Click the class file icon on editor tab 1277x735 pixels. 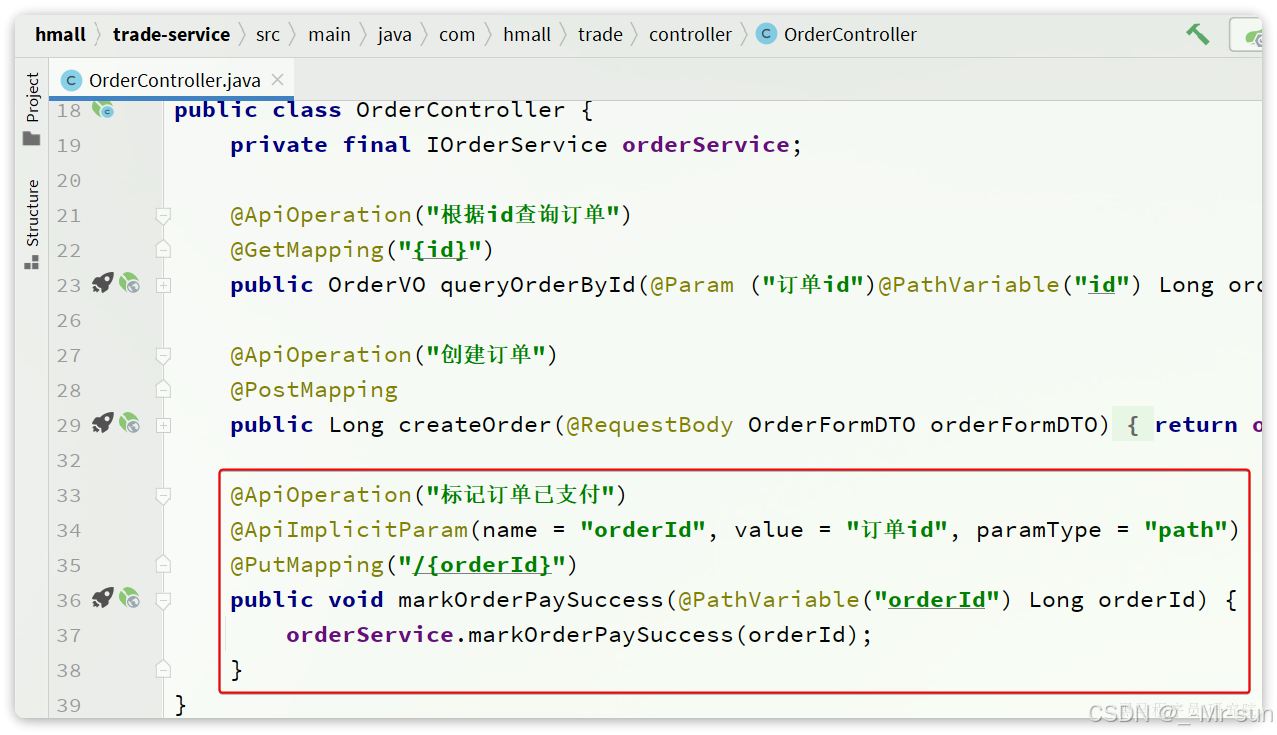[71, 80]
